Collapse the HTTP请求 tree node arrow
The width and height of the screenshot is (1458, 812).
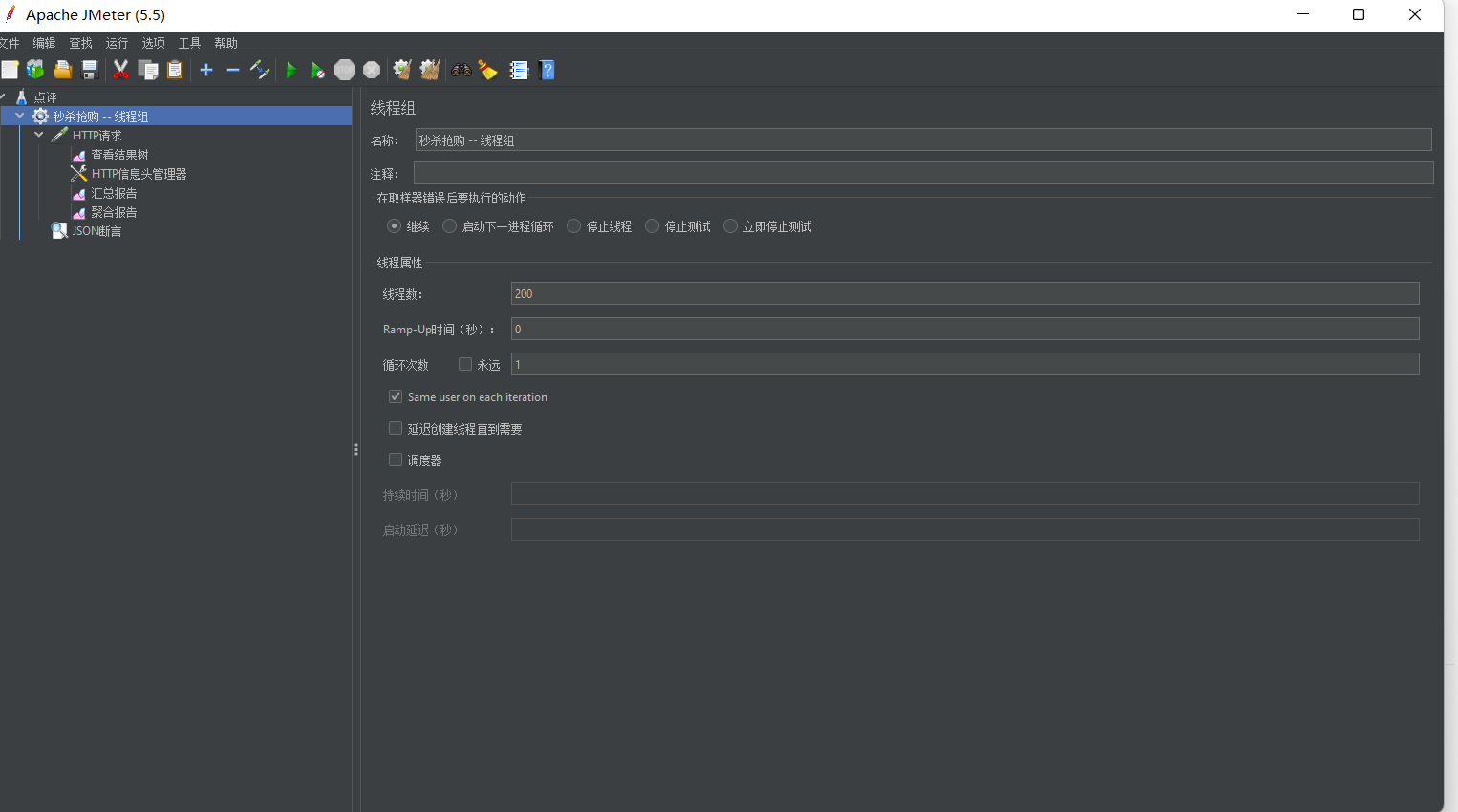point(39,135)
